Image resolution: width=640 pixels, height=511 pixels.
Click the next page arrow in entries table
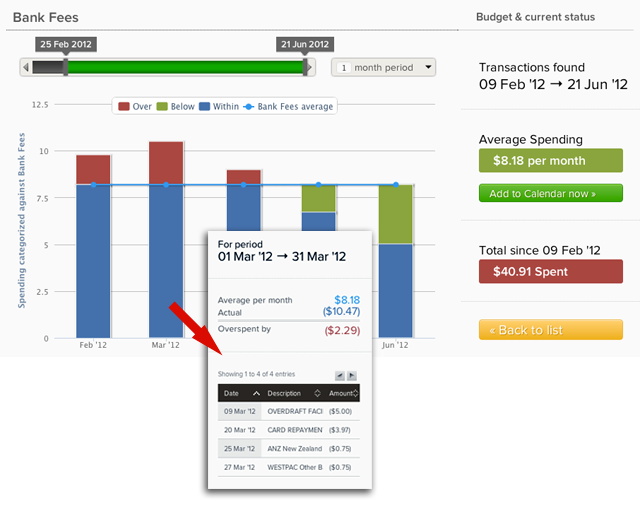click(351, 375)
